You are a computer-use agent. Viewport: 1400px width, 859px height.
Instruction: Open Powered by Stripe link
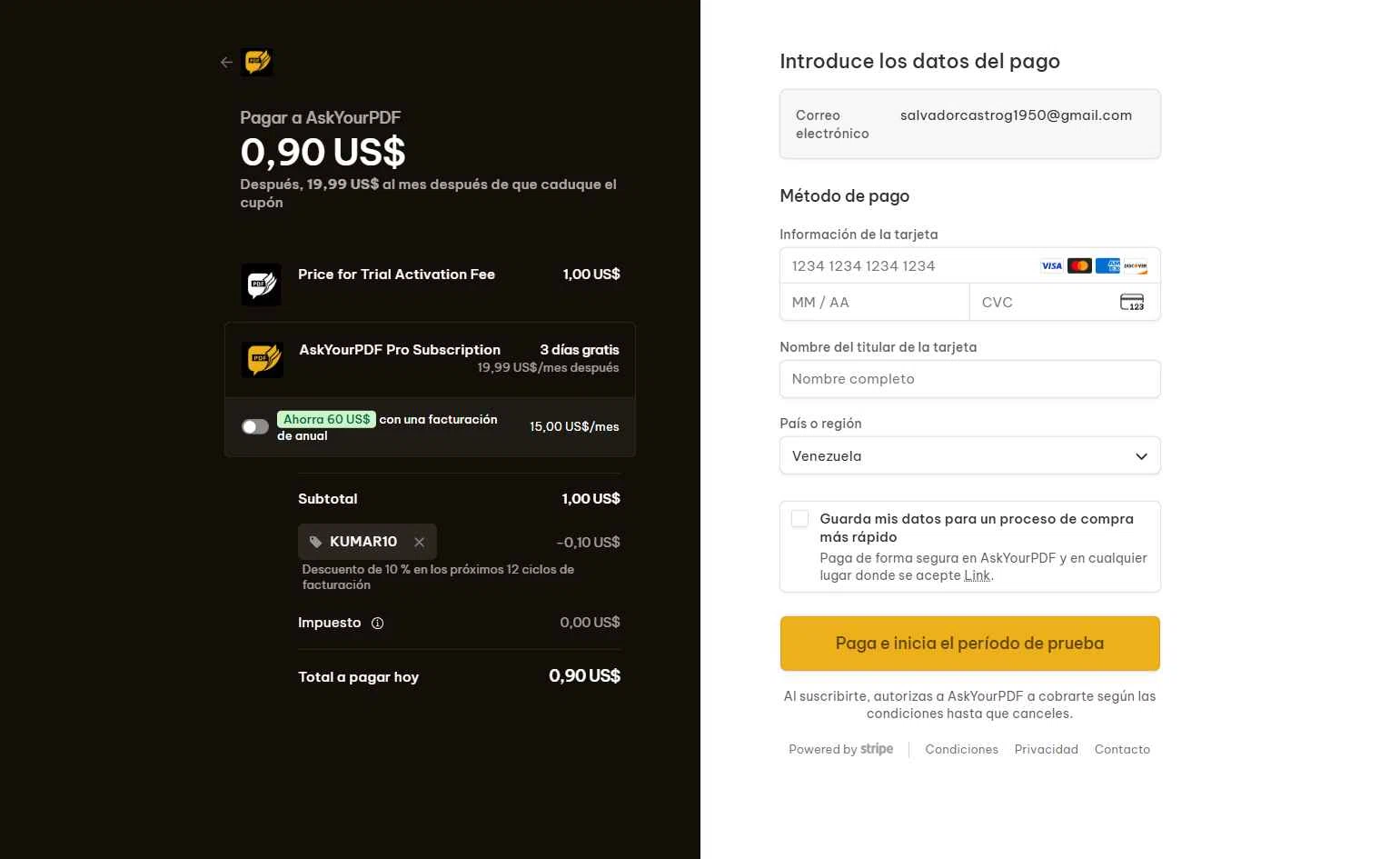point(840,749)
